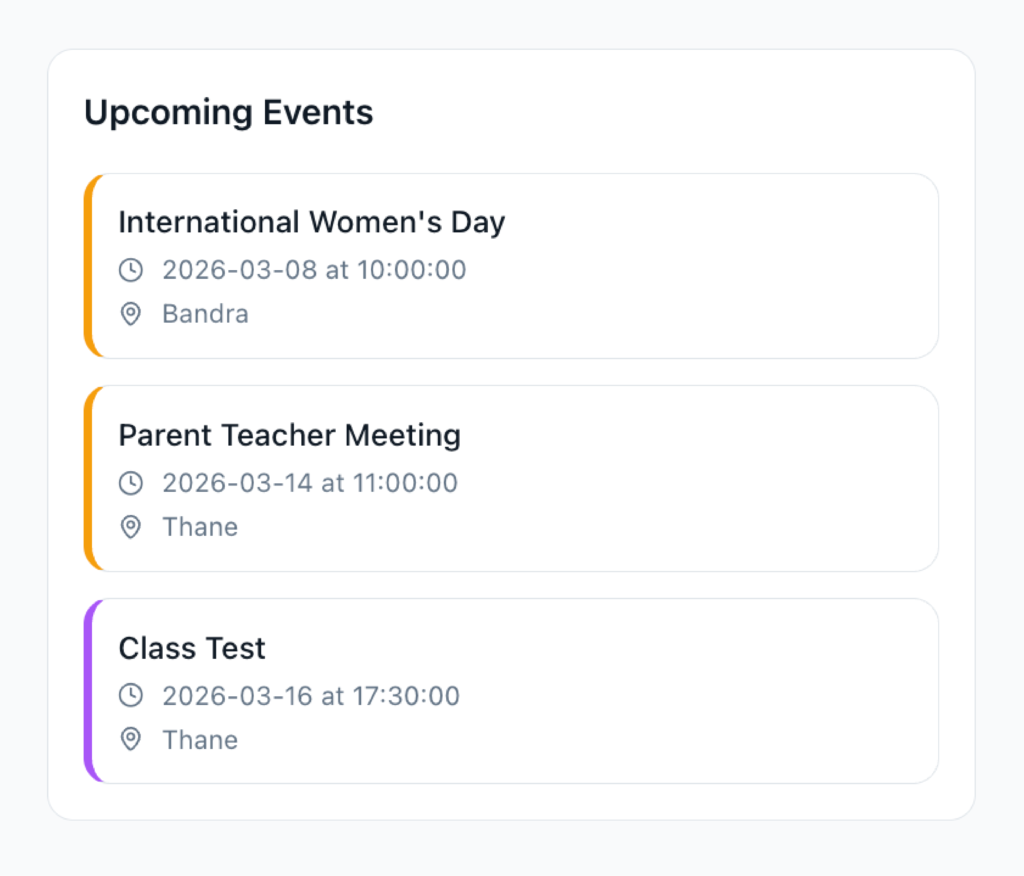Open the Class Test event title
Screen dimensions: 1024x876
[192, 648]
